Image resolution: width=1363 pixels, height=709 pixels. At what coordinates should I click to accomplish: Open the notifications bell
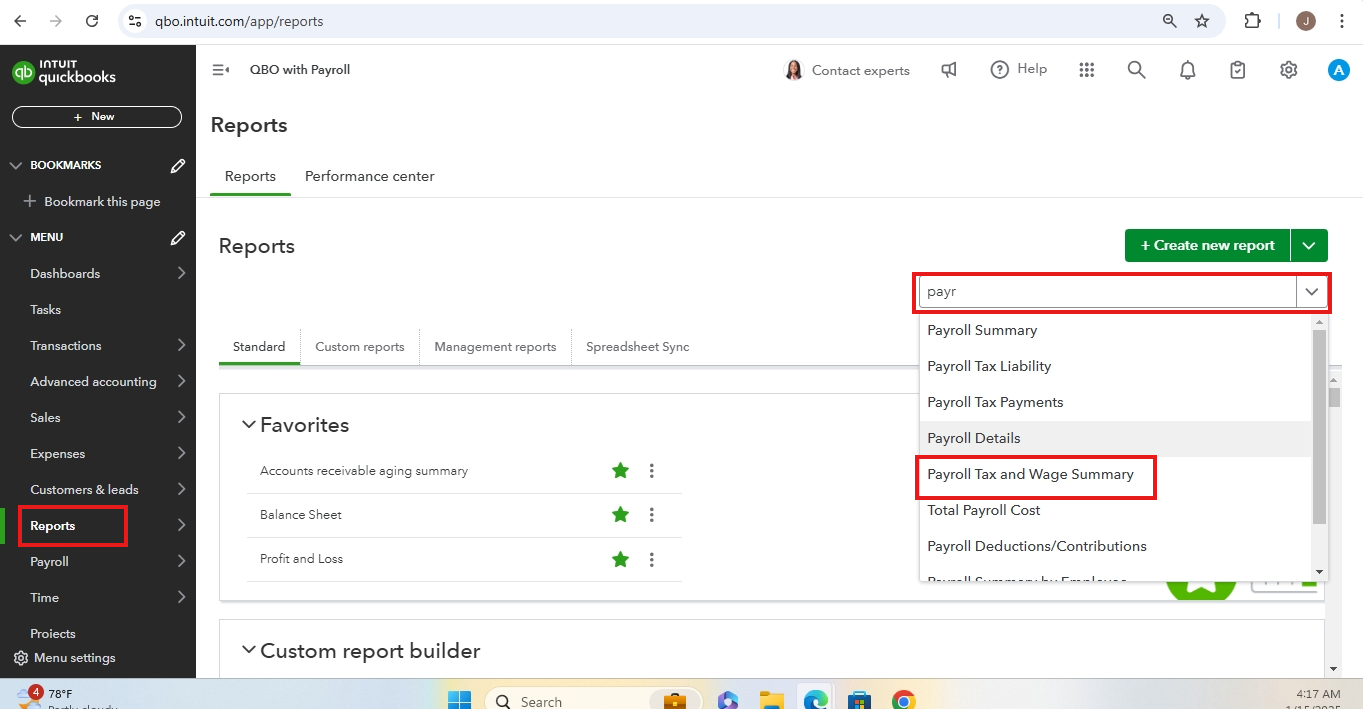point(1187,70)
